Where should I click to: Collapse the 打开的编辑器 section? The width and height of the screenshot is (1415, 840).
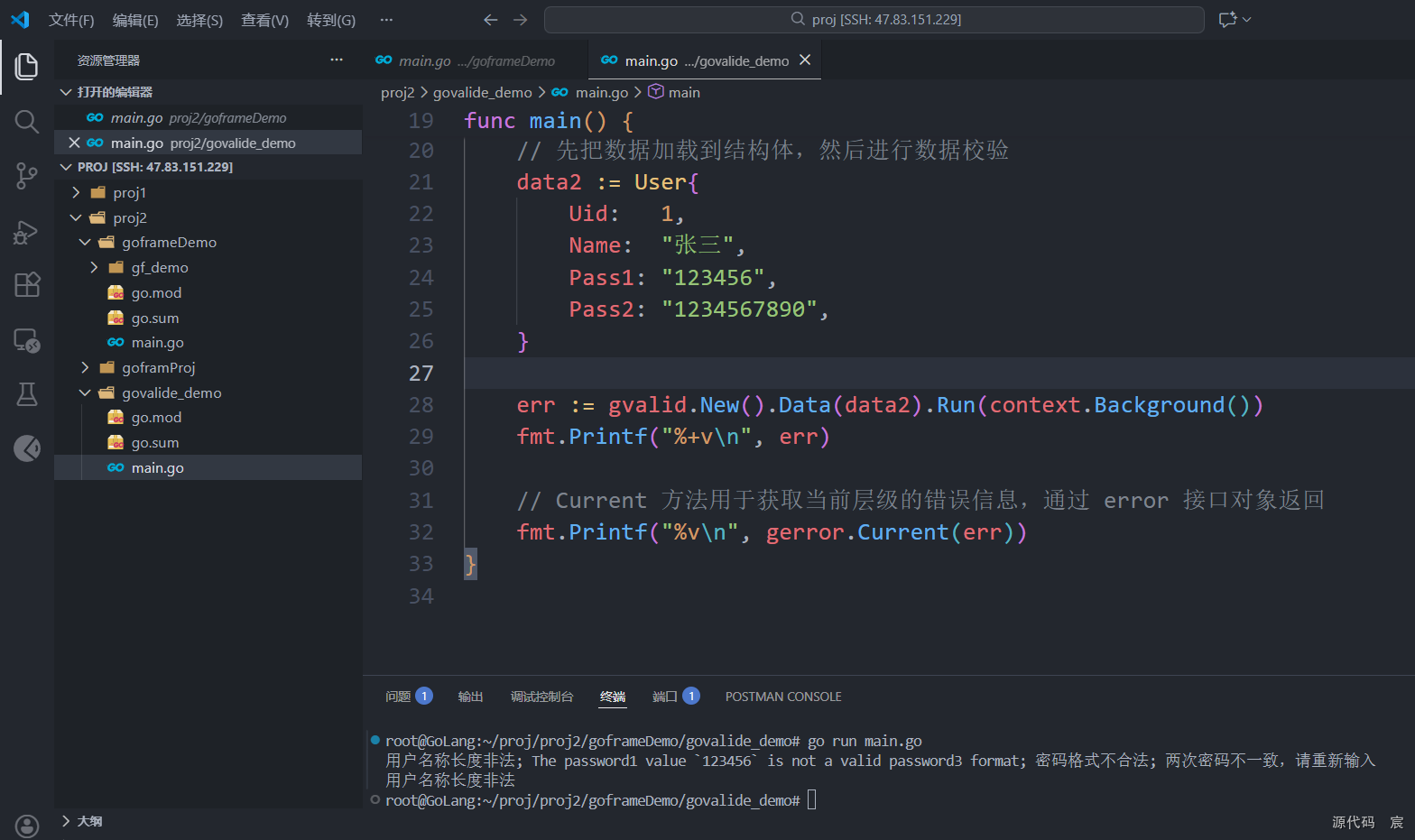click(208, 92)
